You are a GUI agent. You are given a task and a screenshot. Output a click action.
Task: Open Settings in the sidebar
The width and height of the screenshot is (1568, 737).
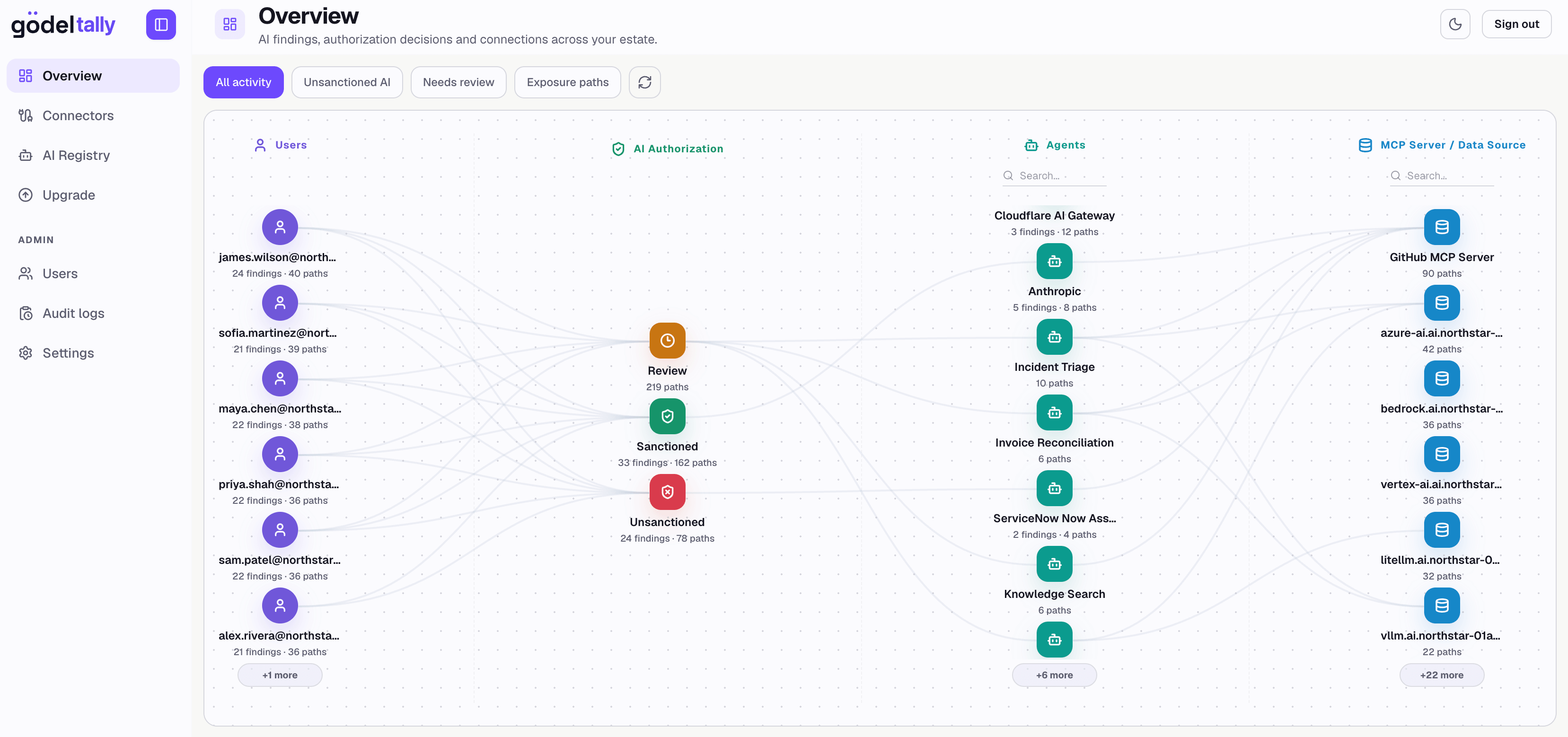(x=93, y=353)
